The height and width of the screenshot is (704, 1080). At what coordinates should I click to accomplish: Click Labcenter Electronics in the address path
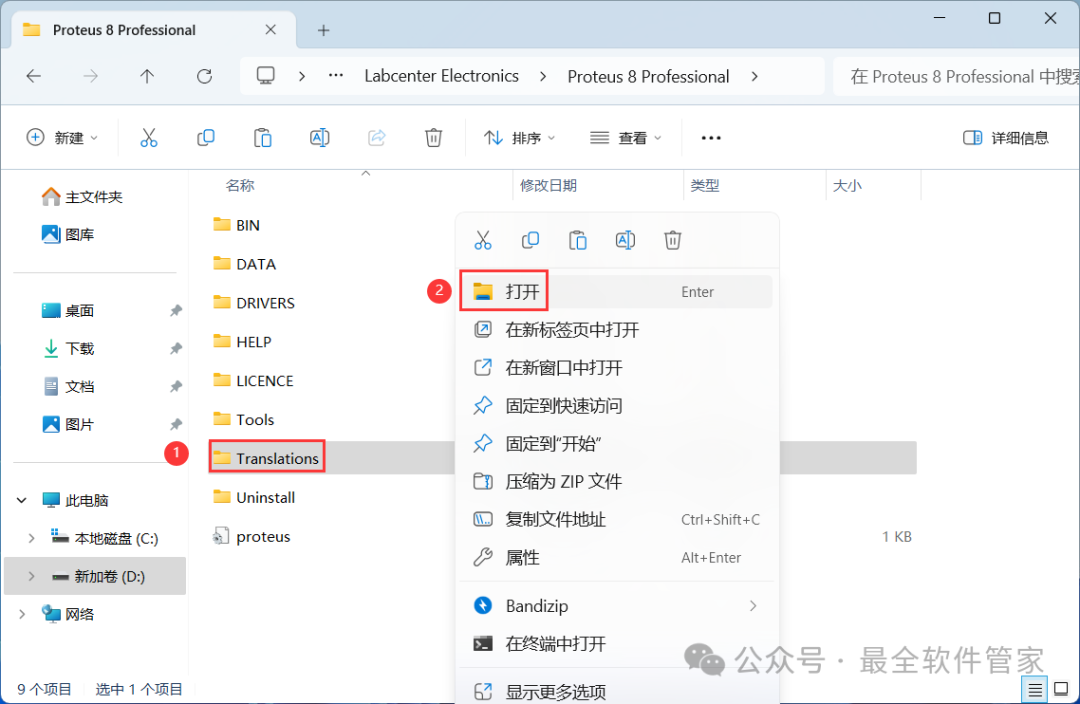coord(441,76)
